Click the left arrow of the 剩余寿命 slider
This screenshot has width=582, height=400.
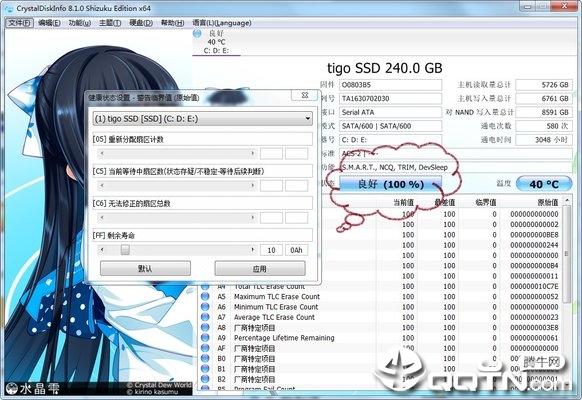tap(102, 250)
